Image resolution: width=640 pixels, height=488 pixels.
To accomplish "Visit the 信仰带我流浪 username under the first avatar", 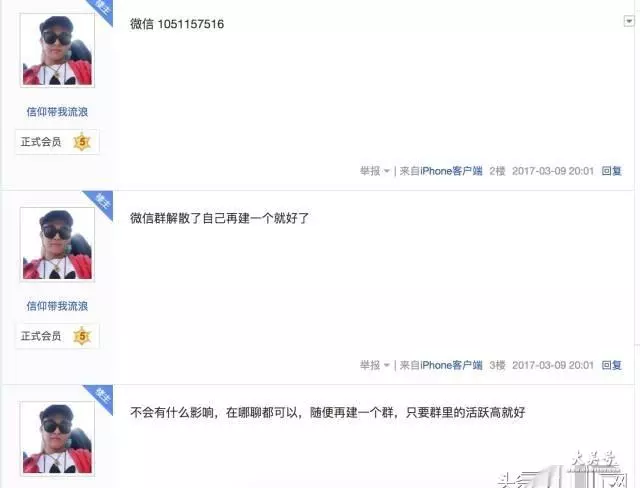I will [x=57, y=112].
